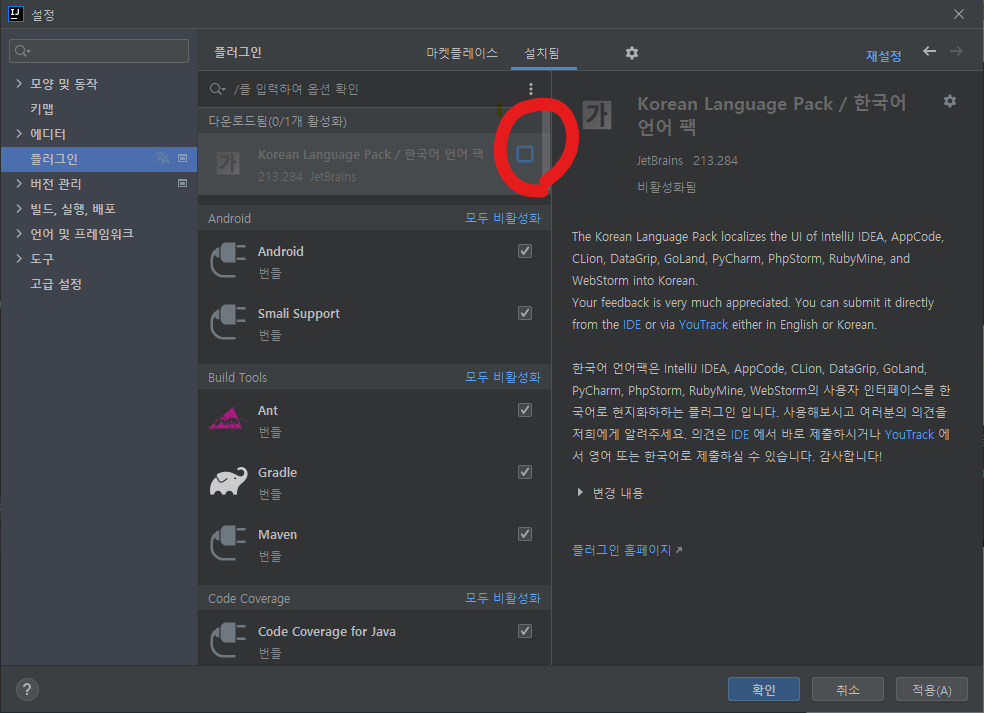
Task: Expand the 버전 관리 tree node
Action: tap(19, 183)
